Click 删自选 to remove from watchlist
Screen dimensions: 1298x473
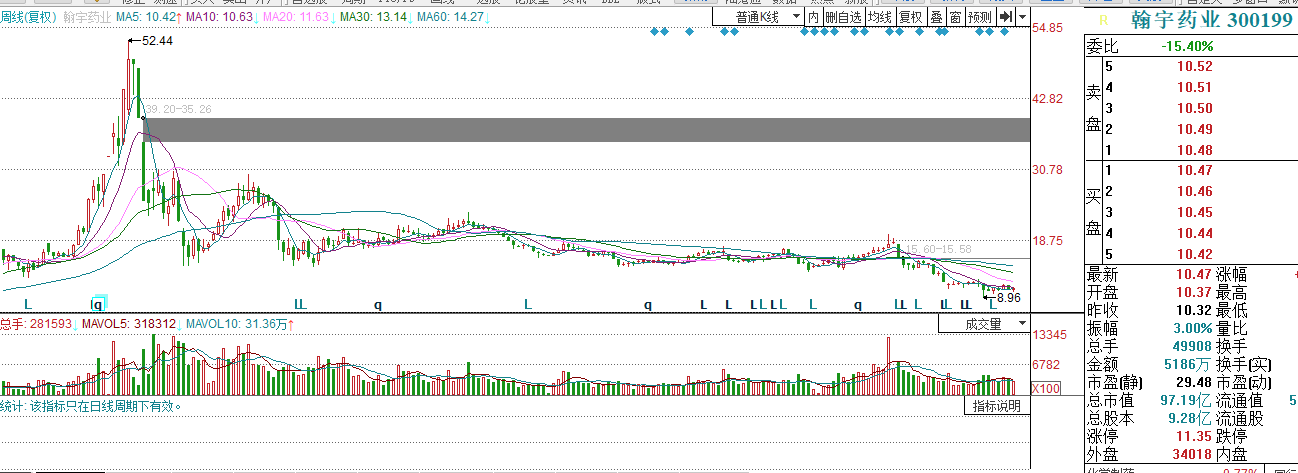click(x=842, y=17)
